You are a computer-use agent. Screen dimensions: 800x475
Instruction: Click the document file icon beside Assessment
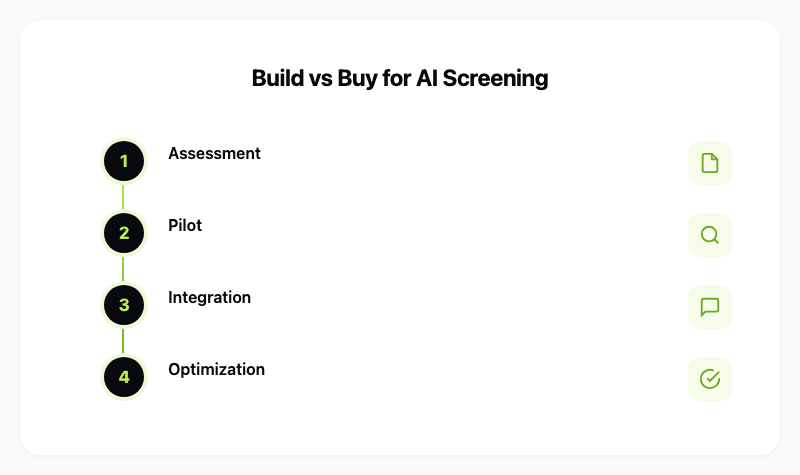coord(710,163)
